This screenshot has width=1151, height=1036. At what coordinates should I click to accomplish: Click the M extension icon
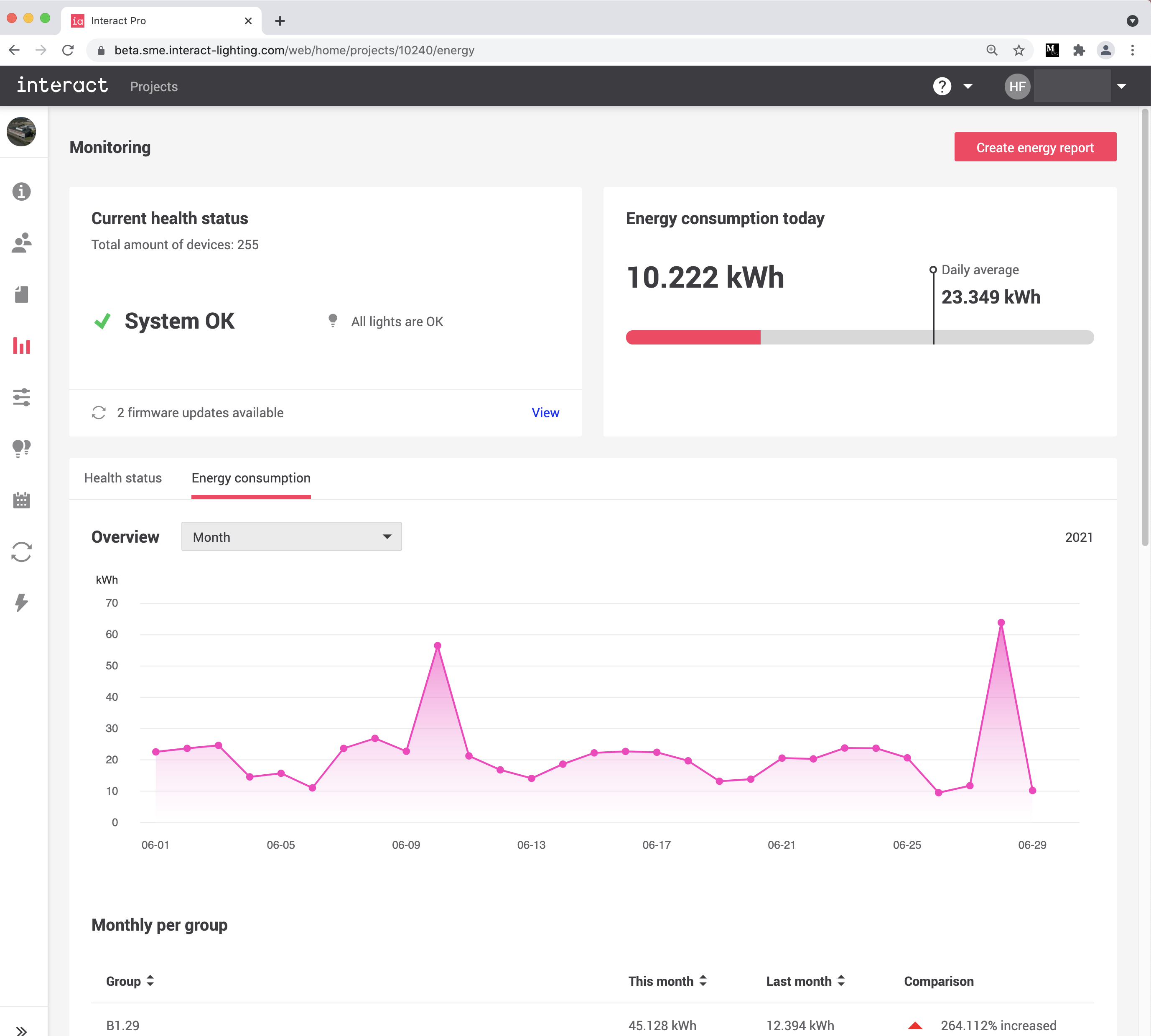pyautogui.click(x=1052, y=50)
